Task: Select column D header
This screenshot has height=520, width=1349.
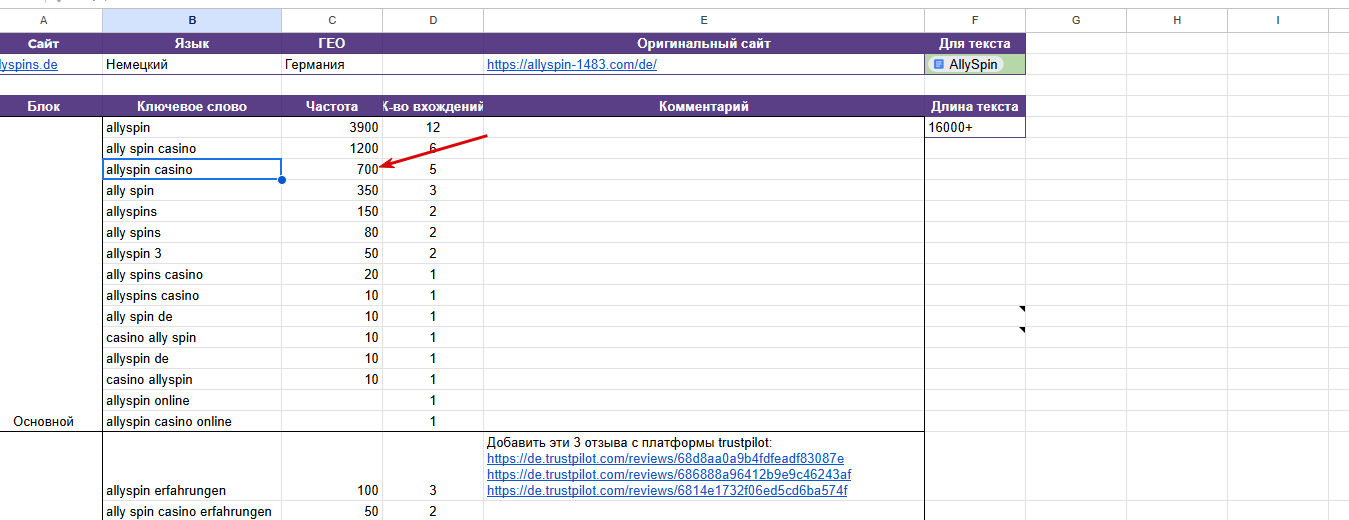Action: tap(433, 20)
